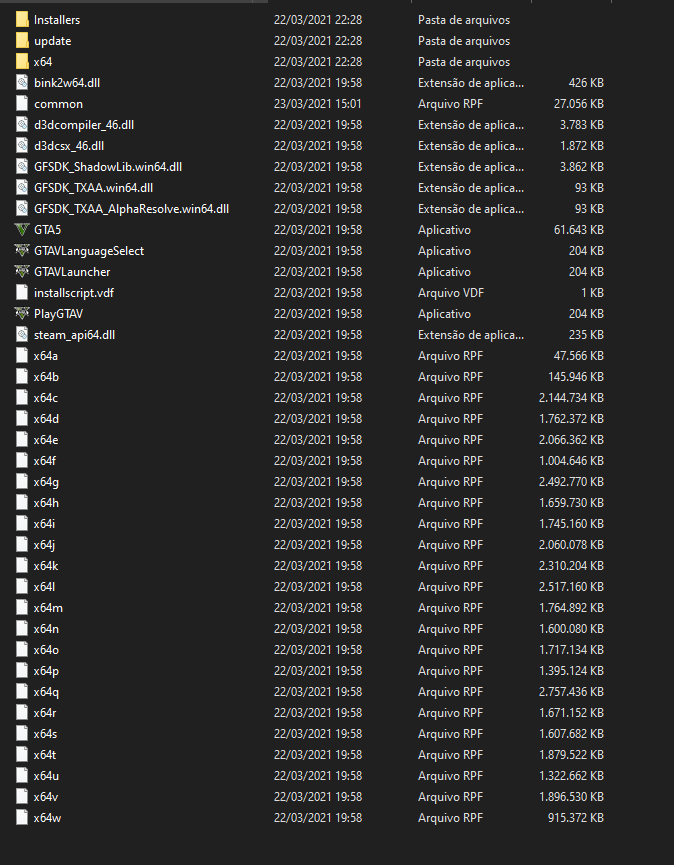Click the 2.492.770 KB size of x64g
The image size is (674, 865).
tap(571, 482)
